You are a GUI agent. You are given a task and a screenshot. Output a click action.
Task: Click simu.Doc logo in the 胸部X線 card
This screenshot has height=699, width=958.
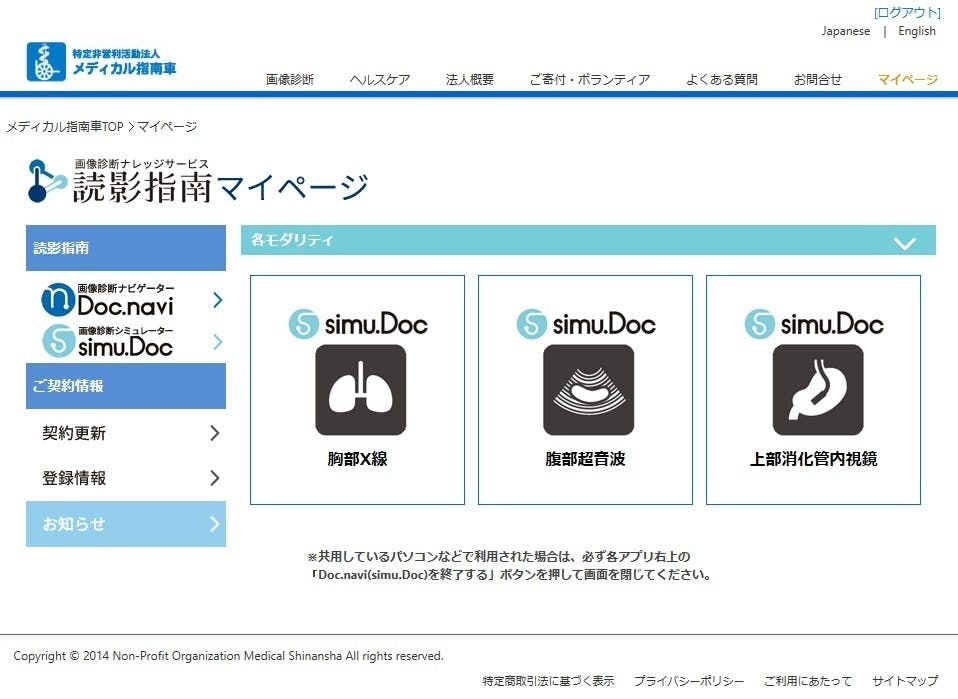358,323
